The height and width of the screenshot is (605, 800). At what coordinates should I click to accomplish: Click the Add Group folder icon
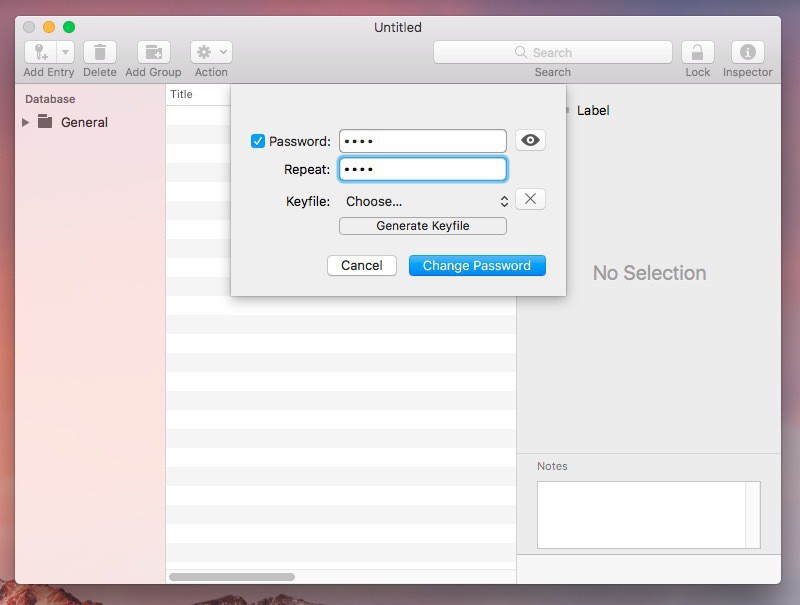pos(153,52)
